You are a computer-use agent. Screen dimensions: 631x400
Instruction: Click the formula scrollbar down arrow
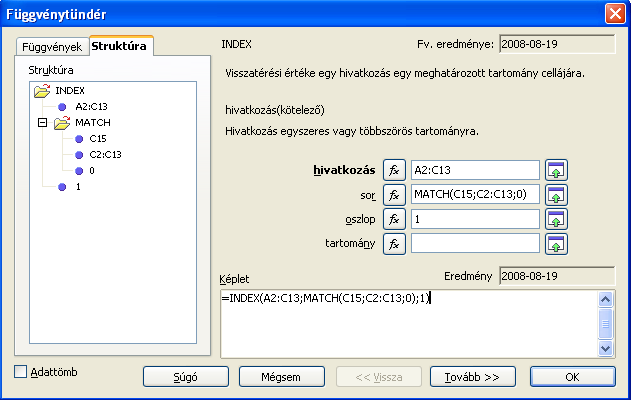coord(605,348)
